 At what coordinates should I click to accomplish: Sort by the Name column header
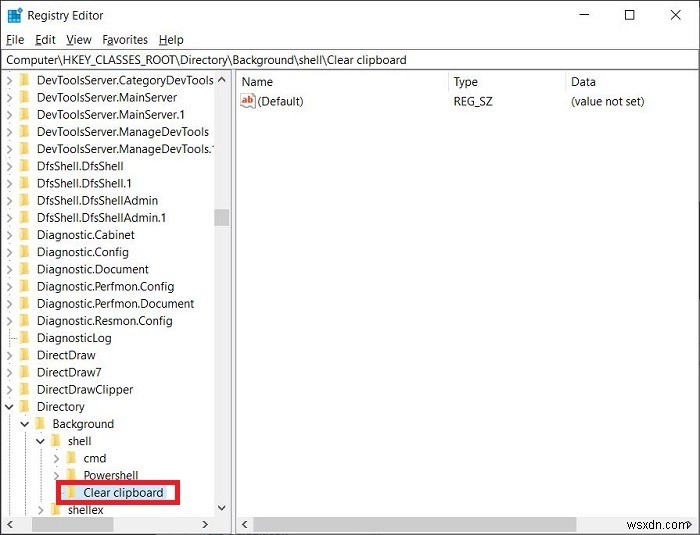click(x=342, y=82)
